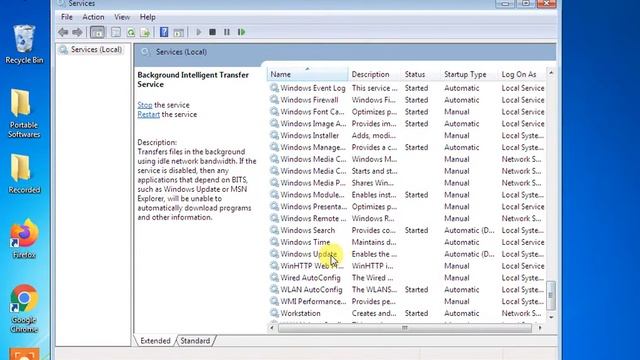Switch to the Standard tab
The height and width of the screenshot is (360, 640).
pyautogui.click(x=195, y=340)
